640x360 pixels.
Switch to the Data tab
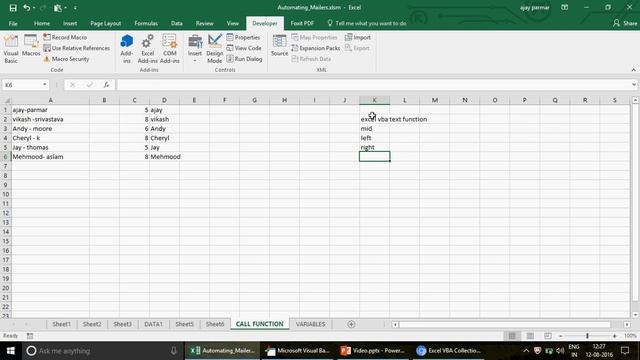pyautogui.click(x=177, y=23)
